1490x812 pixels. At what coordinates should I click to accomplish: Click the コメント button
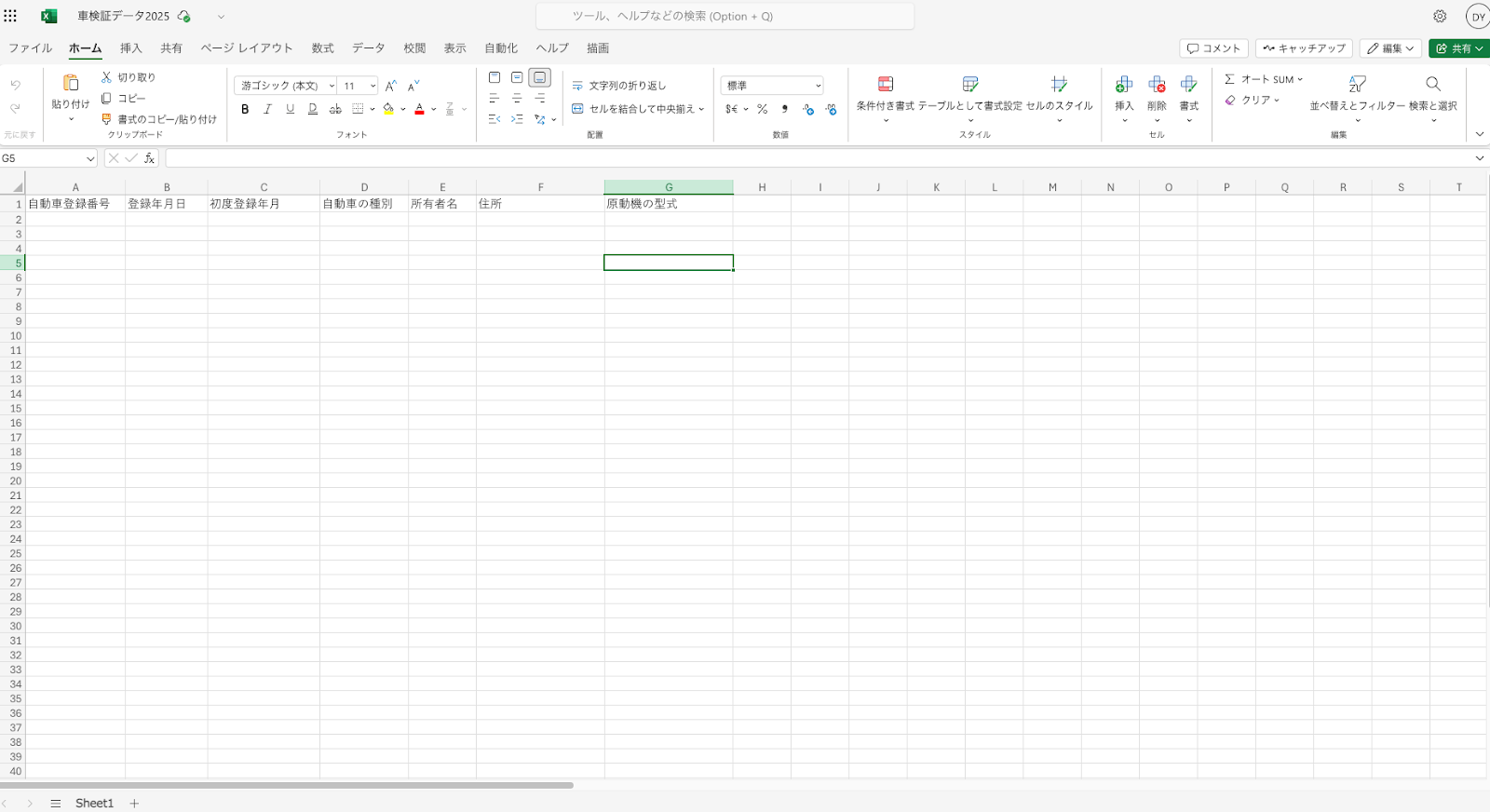point(1213,48)
